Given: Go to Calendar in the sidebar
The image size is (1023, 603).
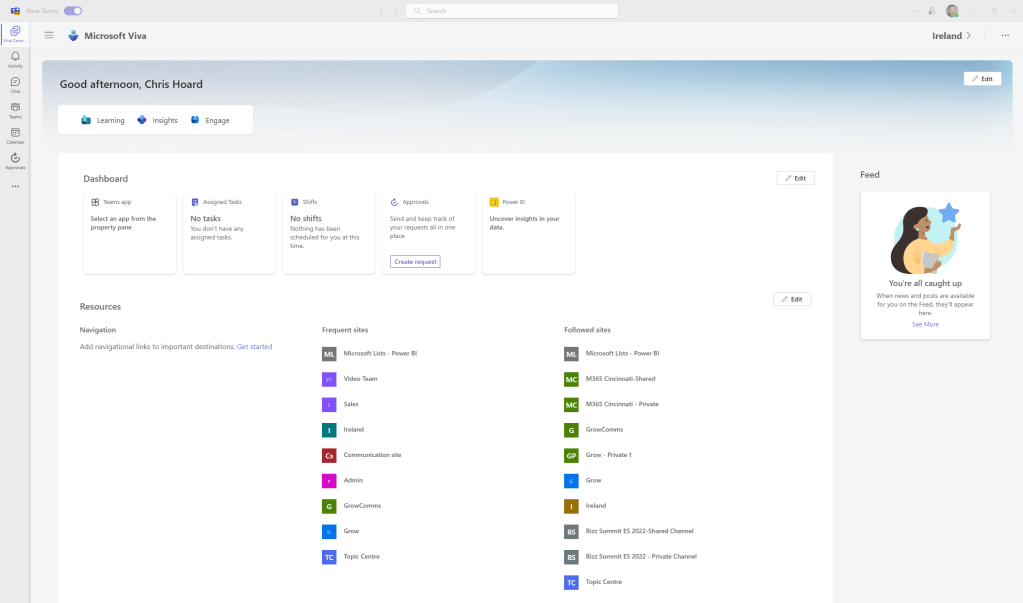Looking at the screenshot, I should tap(15, 135).
